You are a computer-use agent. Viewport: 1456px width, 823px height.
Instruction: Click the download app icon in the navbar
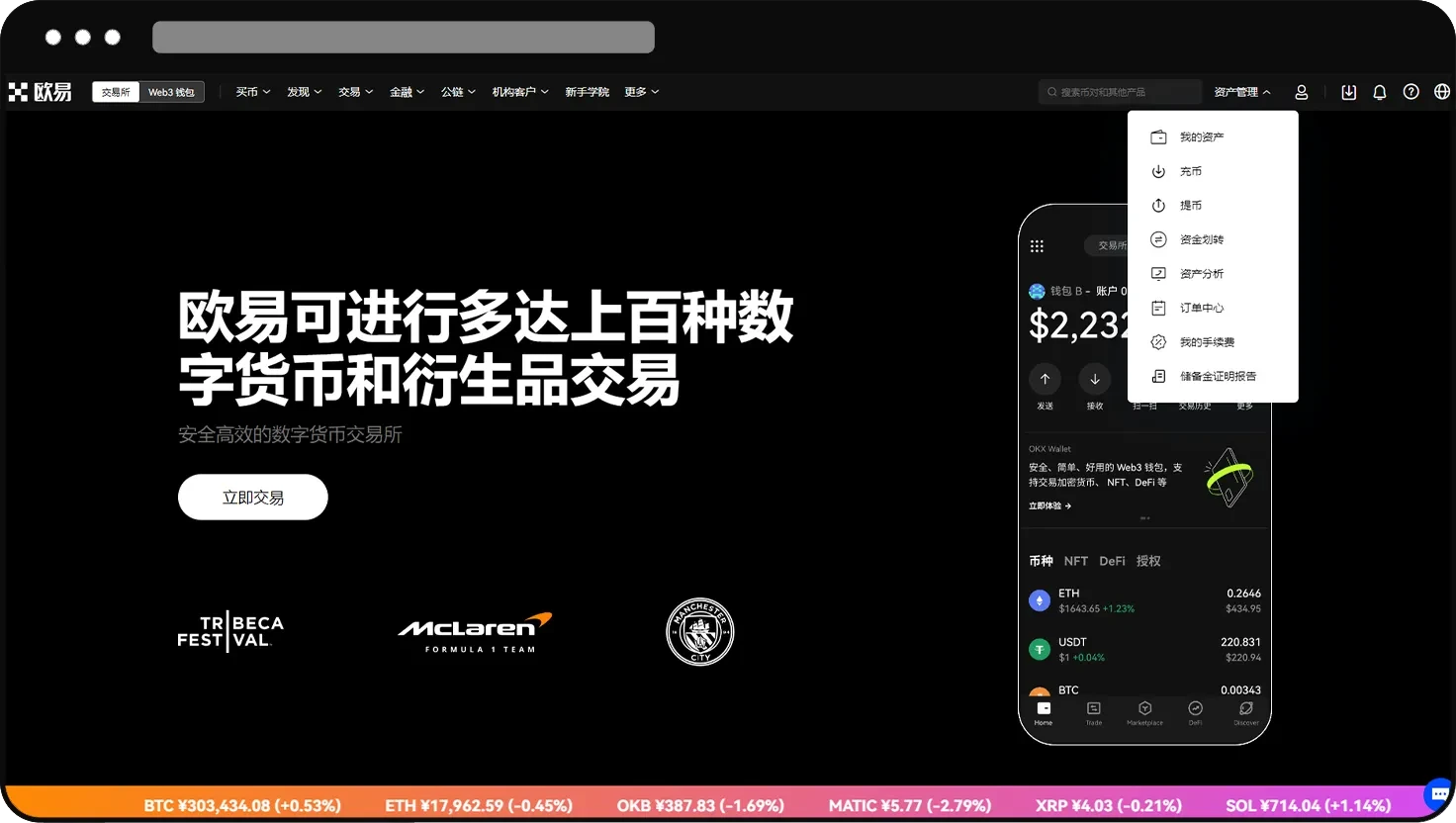click(1348, 92)
